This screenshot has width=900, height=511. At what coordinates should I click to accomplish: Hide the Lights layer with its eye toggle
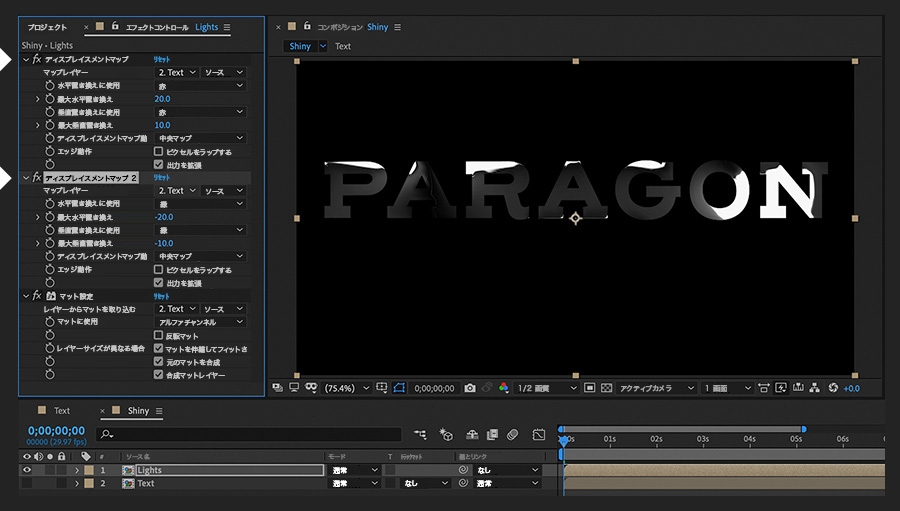[26, 470]
